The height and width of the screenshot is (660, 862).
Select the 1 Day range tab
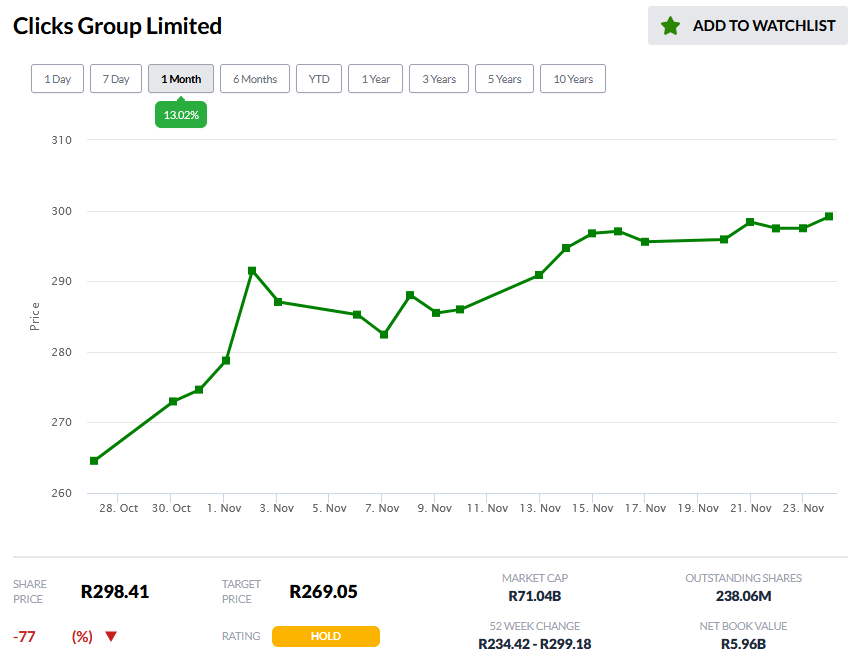click(x=58, y=79)
